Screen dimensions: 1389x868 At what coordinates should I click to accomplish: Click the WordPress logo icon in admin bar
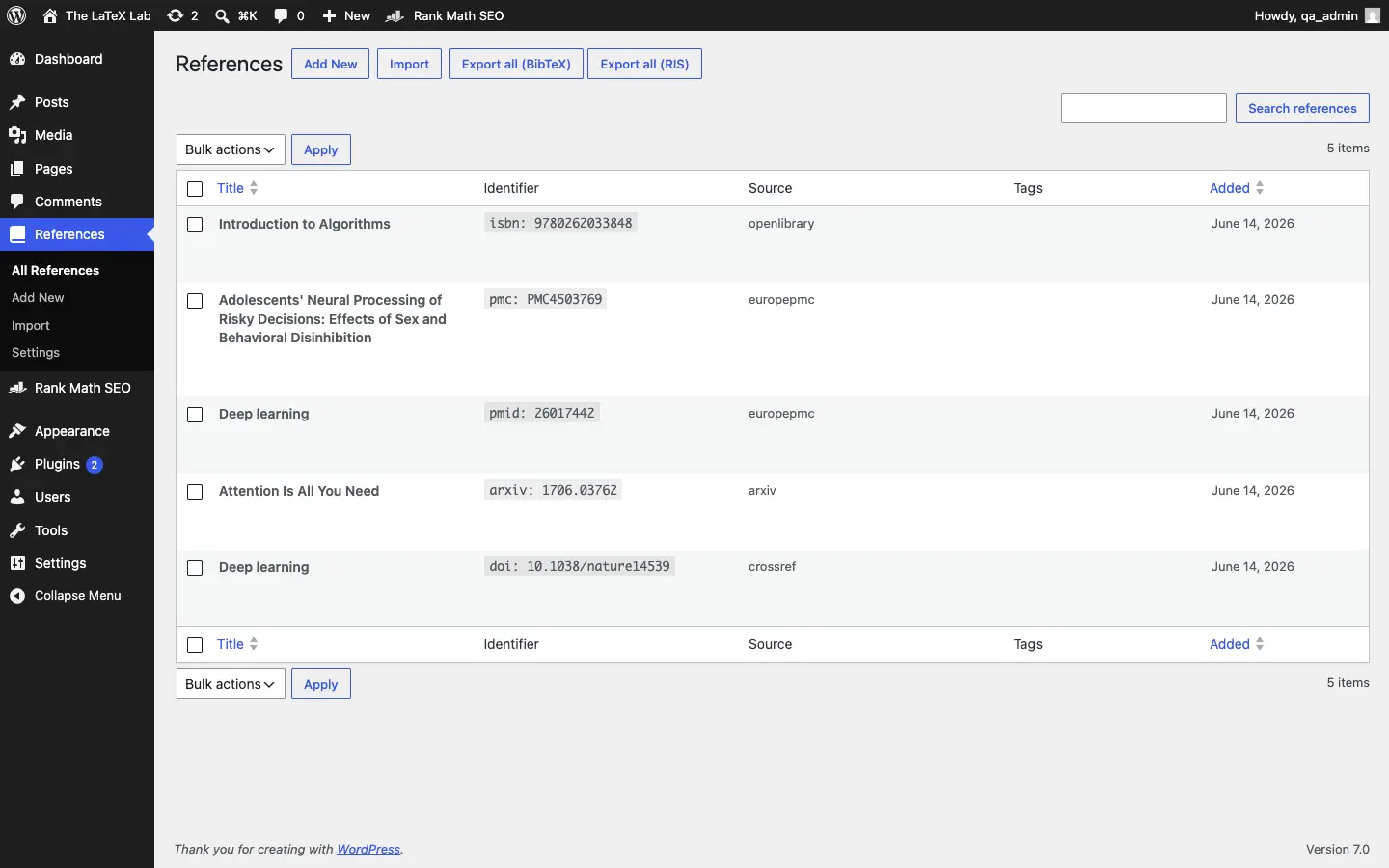pos(16,15)
